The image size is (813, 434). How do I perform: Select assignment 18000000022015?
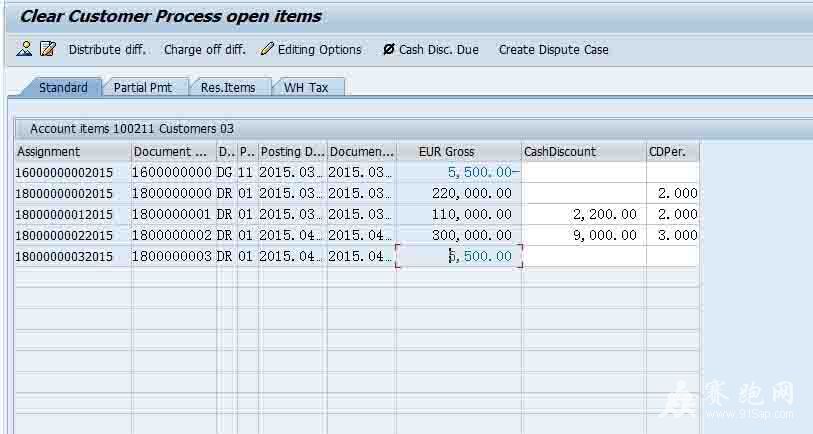(x=64, y=235)
